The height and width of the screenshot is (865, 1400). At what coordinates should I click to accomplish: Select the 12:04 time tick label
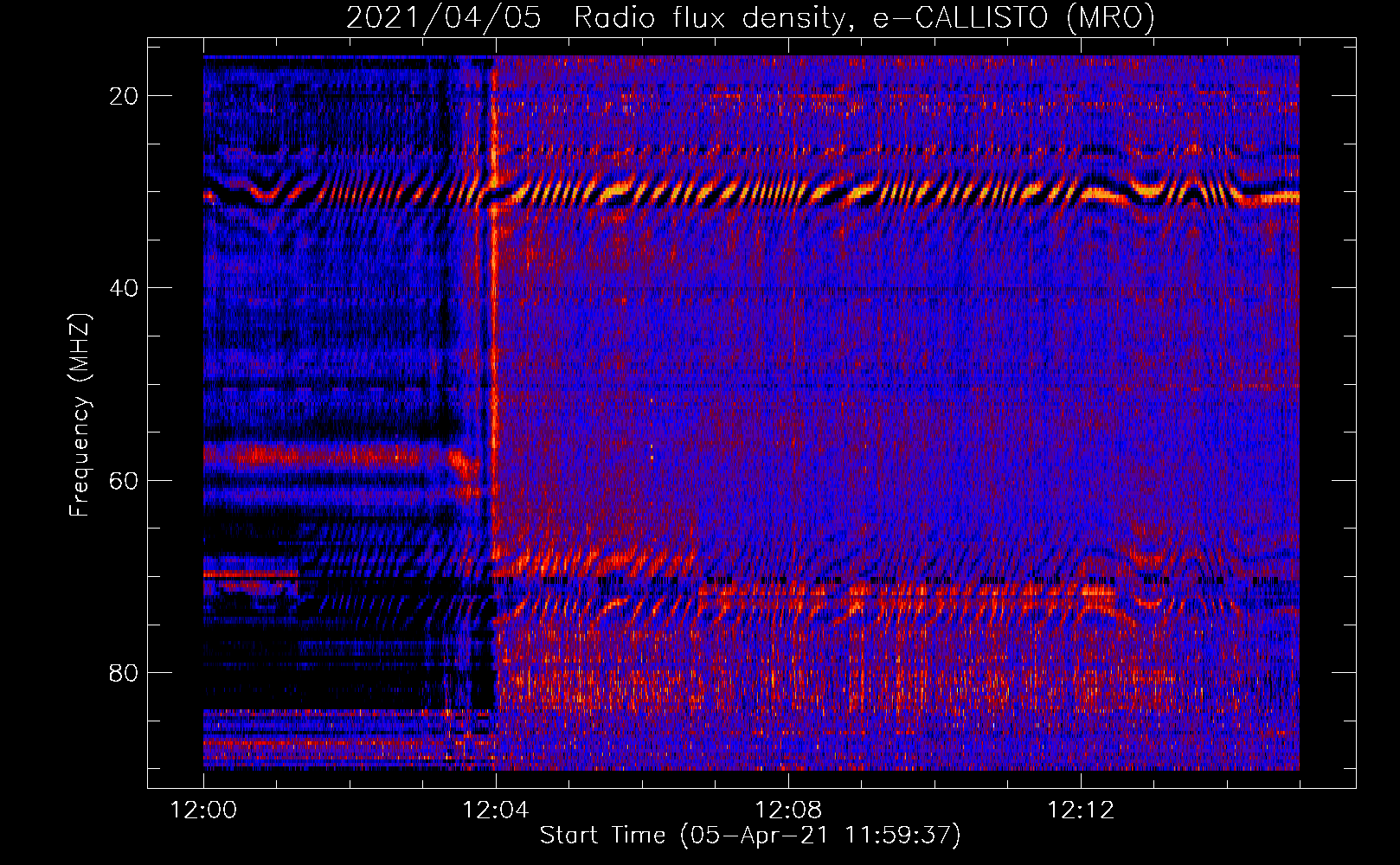pyautogui.click(x=496, y=811)
